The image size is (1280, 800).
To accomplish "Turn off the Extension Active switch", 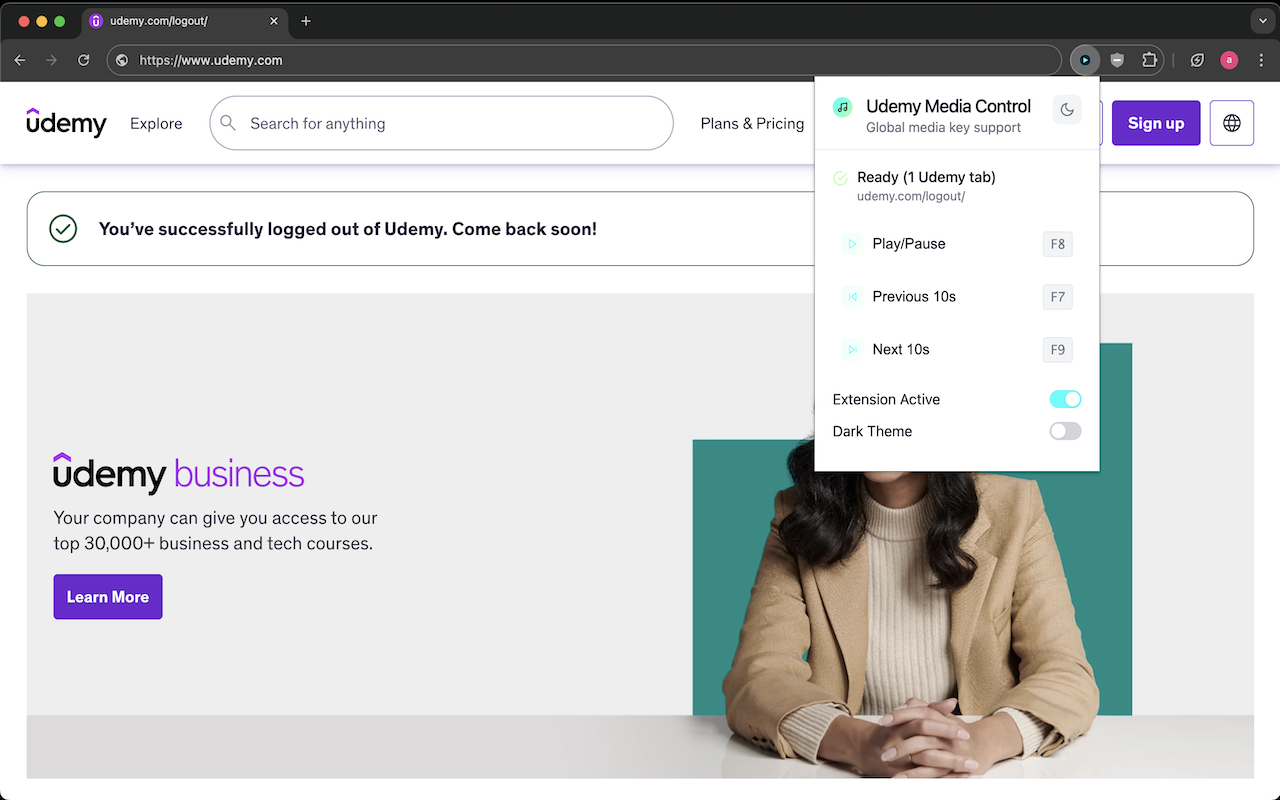I will pos(1065,399).
